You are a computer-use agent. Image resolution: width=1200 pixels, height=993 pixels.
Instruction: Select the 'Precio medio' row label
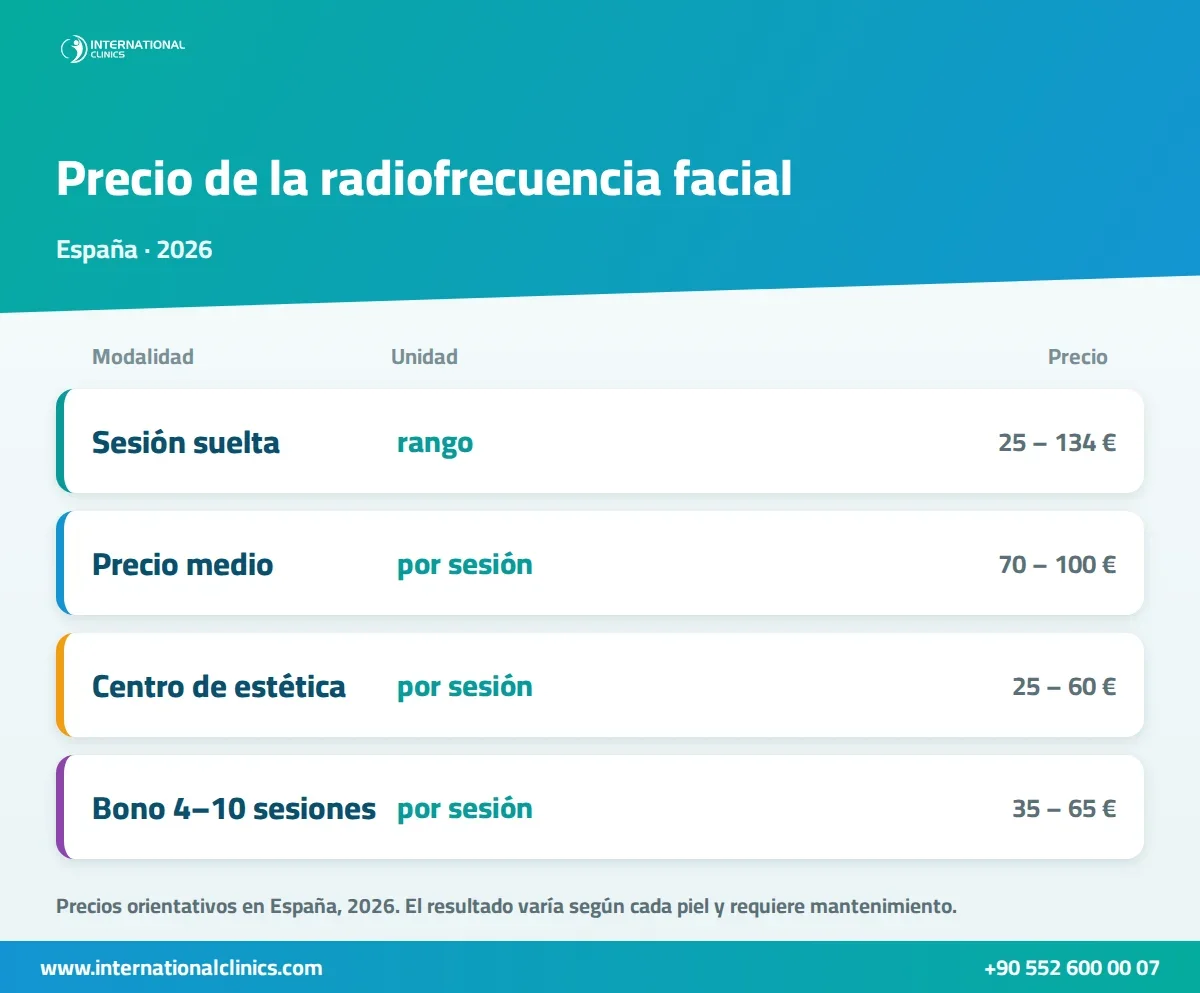pyautogui.click(x=182, y=564)
